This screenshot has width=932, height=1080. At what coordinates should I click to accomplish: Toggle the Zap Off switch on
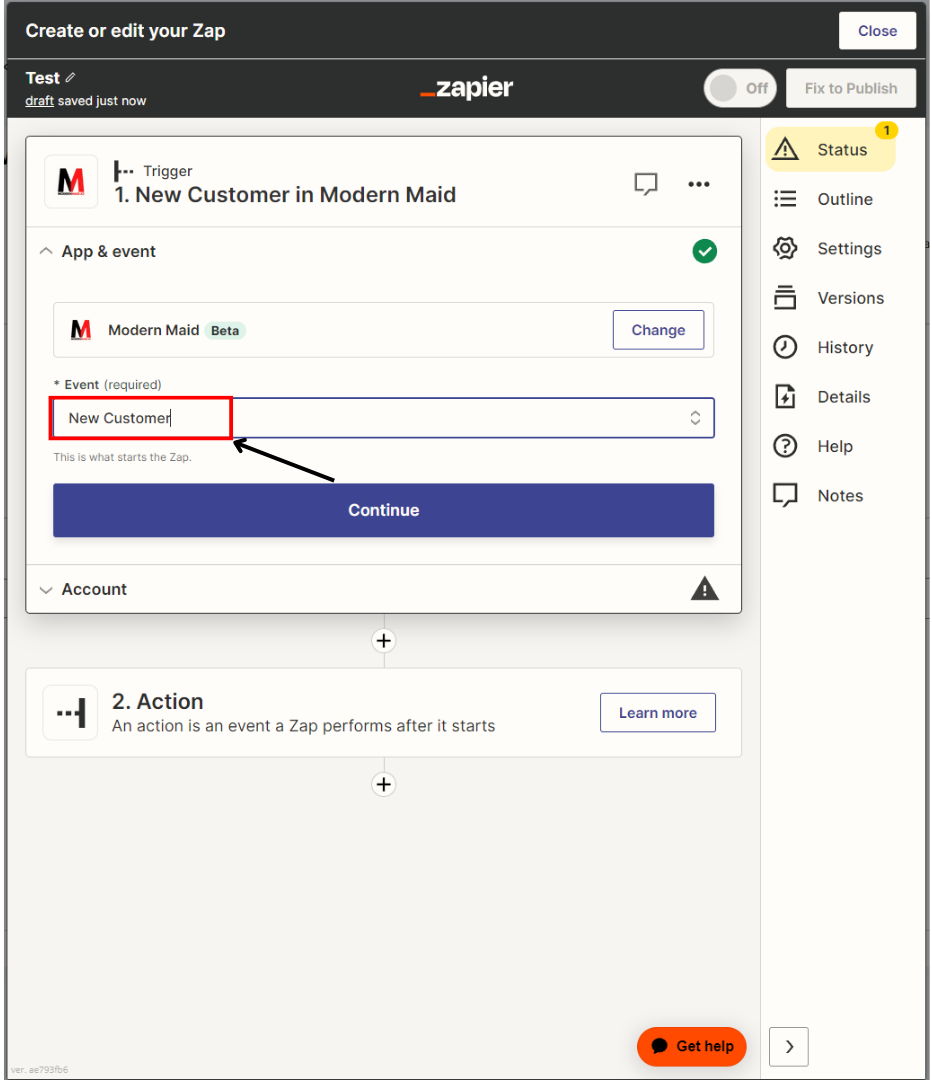[x=740, y=88]
